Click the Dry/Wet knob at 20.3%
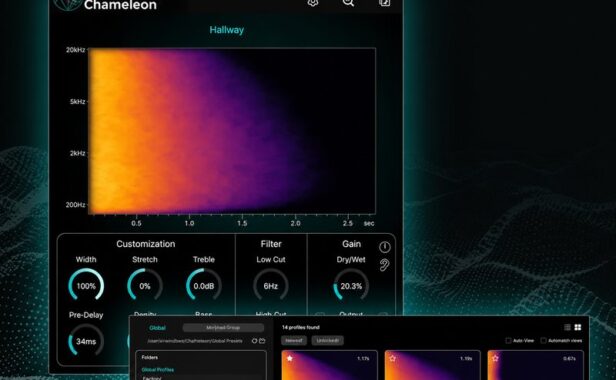The height and width of the screenshot is (380, 616). pyautogui.click(x=351, y=286)
